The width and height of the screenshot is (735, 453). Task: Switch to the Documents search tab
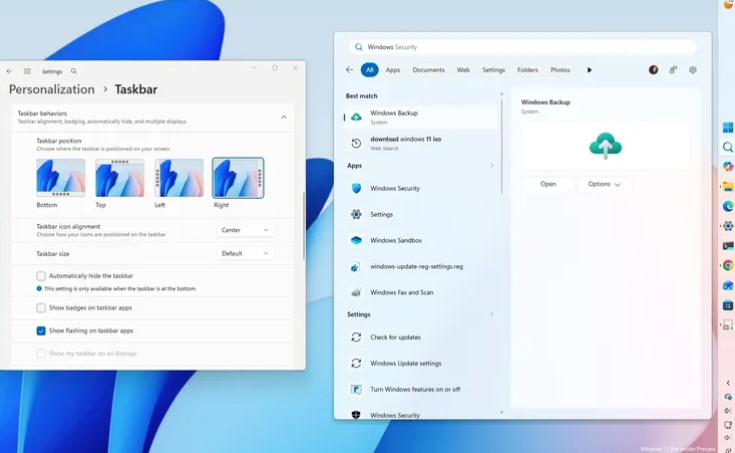click(428, 70)
